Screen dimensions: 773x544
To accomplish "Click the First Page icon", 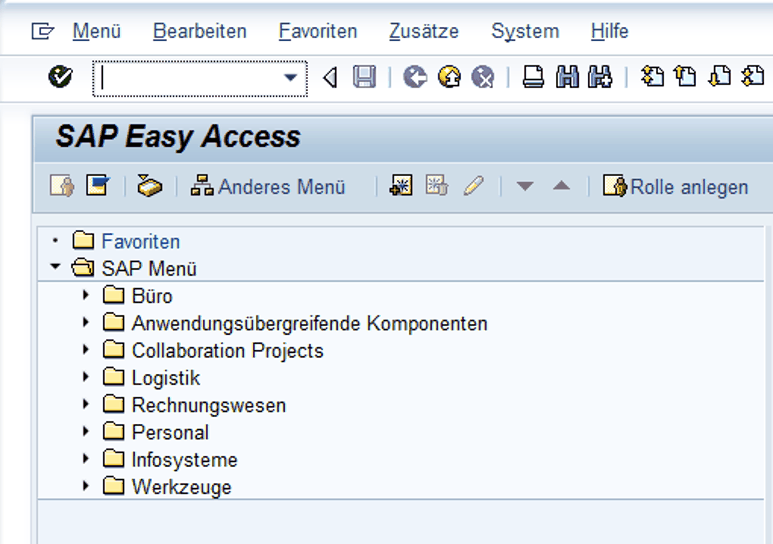I will coord(652,77).
